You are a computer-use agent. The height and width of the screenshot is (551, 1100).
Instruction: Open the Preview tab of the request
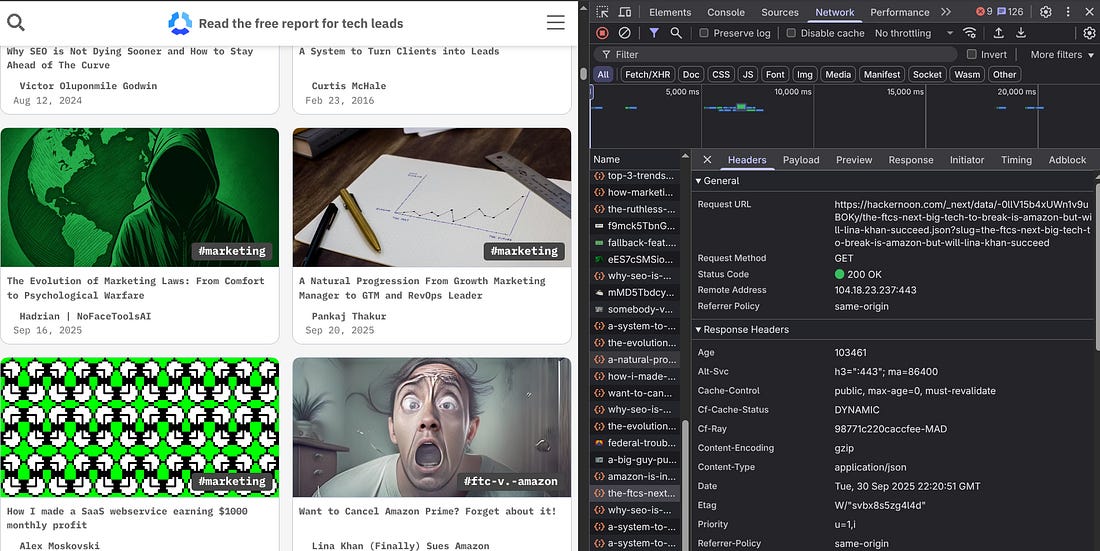pyautogui.click(x=854, y=160)
